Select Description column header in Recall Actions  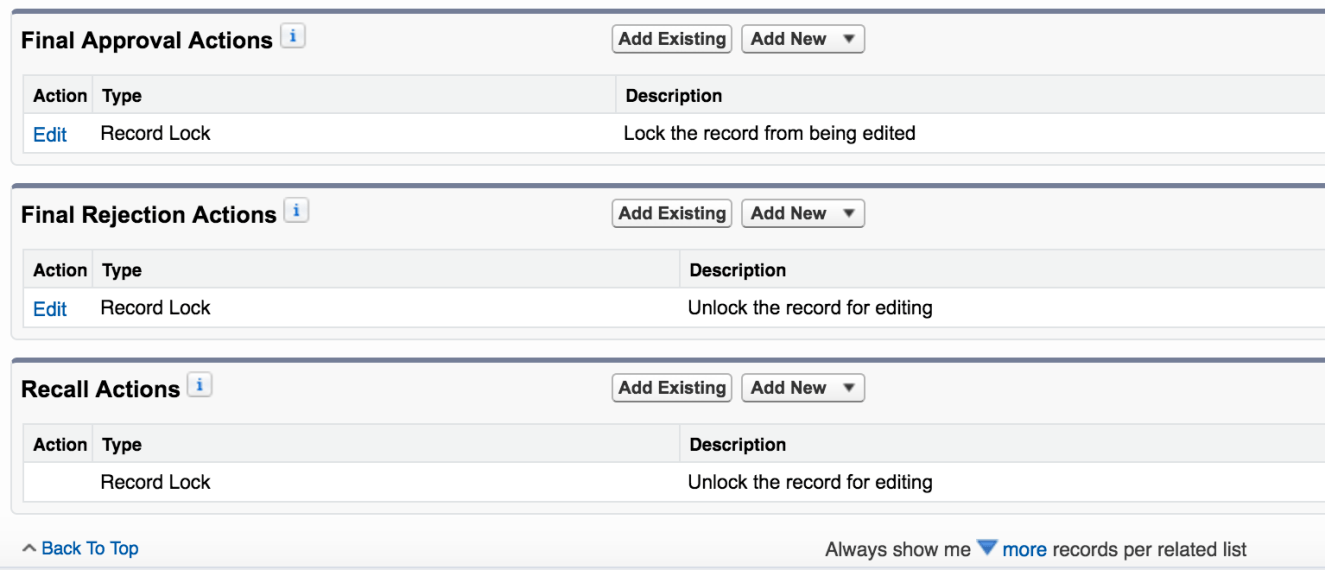click(x=737, y=445)
